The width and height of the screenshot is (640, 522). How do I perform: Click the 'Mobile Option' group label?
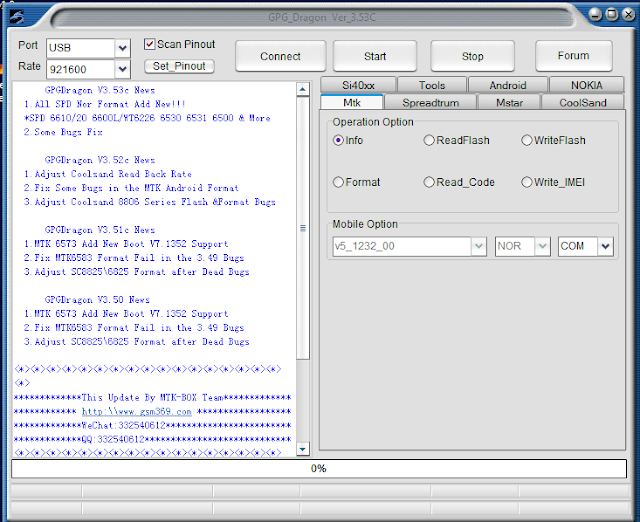[x=365, y=224]
